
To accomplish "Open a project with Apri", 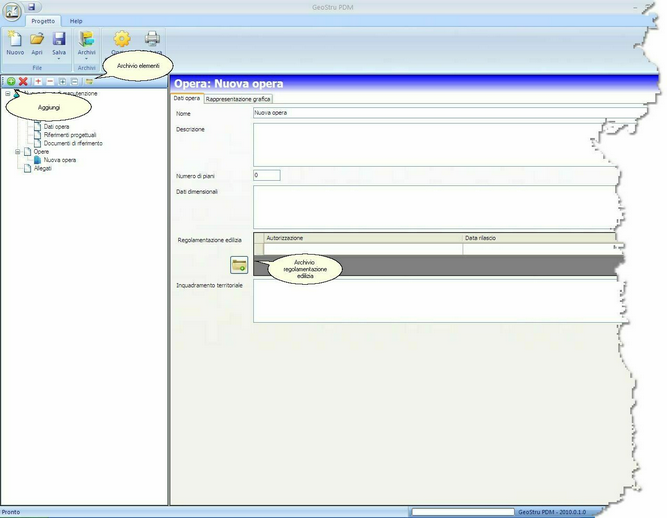I will 37,43.
